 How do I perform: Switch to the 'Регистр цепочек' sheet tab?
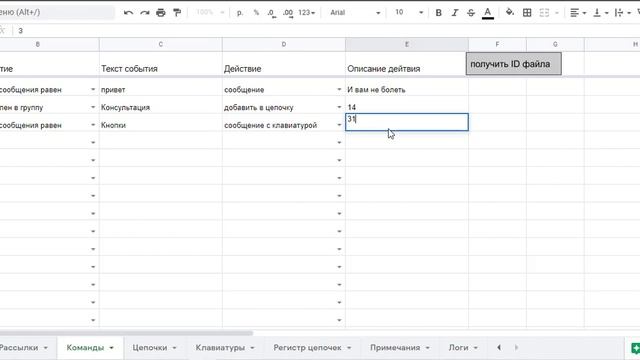click(312, 348)
